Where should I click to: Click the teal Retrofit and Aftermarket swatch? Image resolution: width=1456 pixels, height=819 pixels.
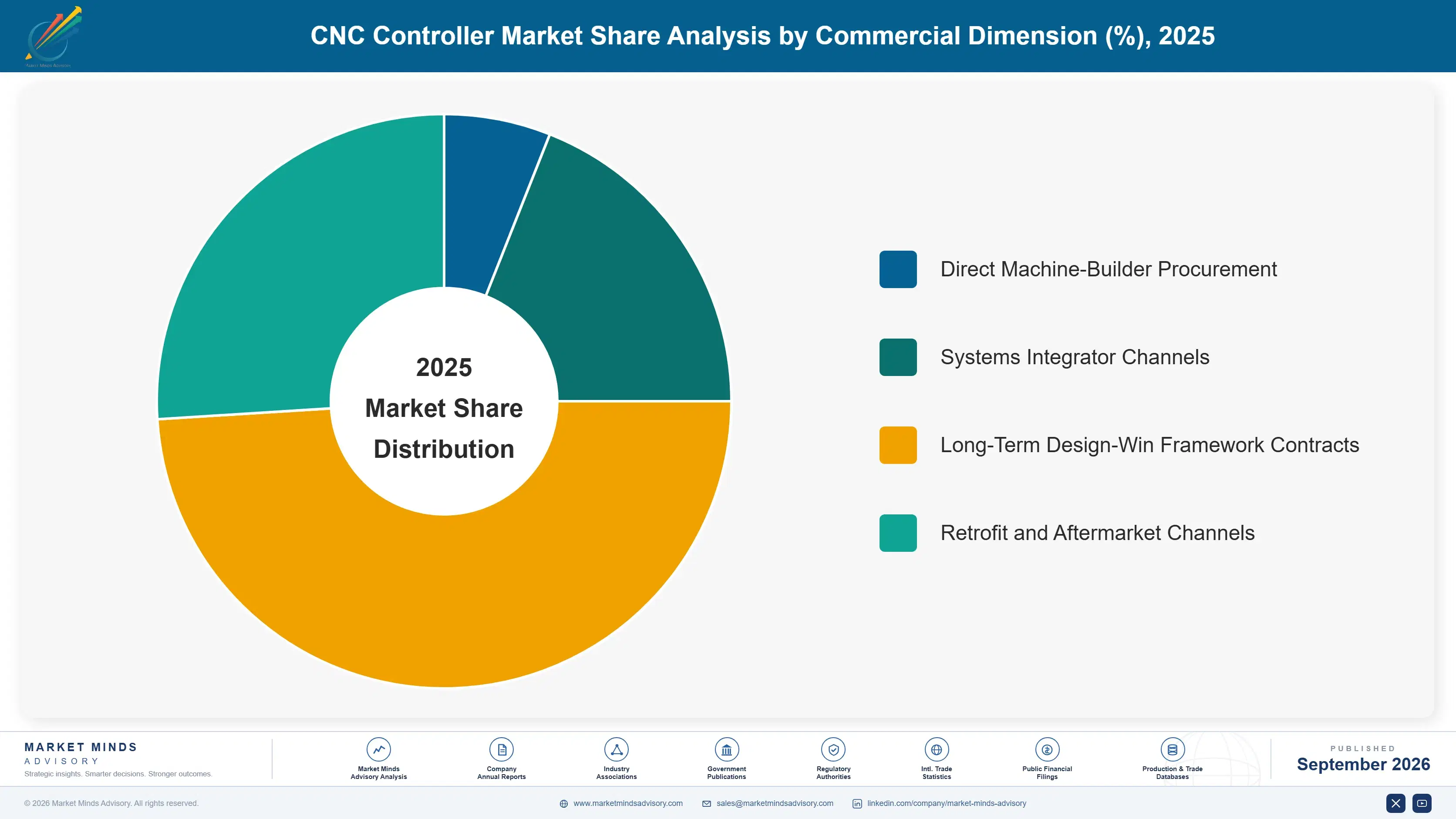tap(897, 533)
